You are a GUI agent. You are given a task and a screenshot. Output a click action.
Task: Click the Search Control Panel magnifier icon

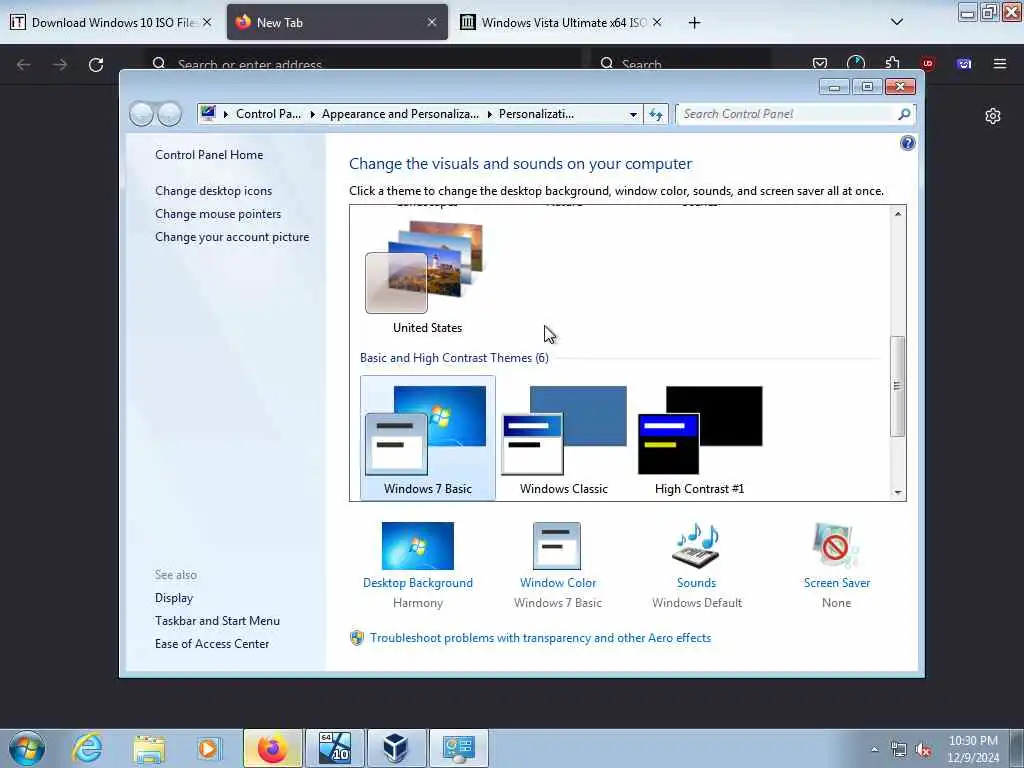[x=904, y=114]
